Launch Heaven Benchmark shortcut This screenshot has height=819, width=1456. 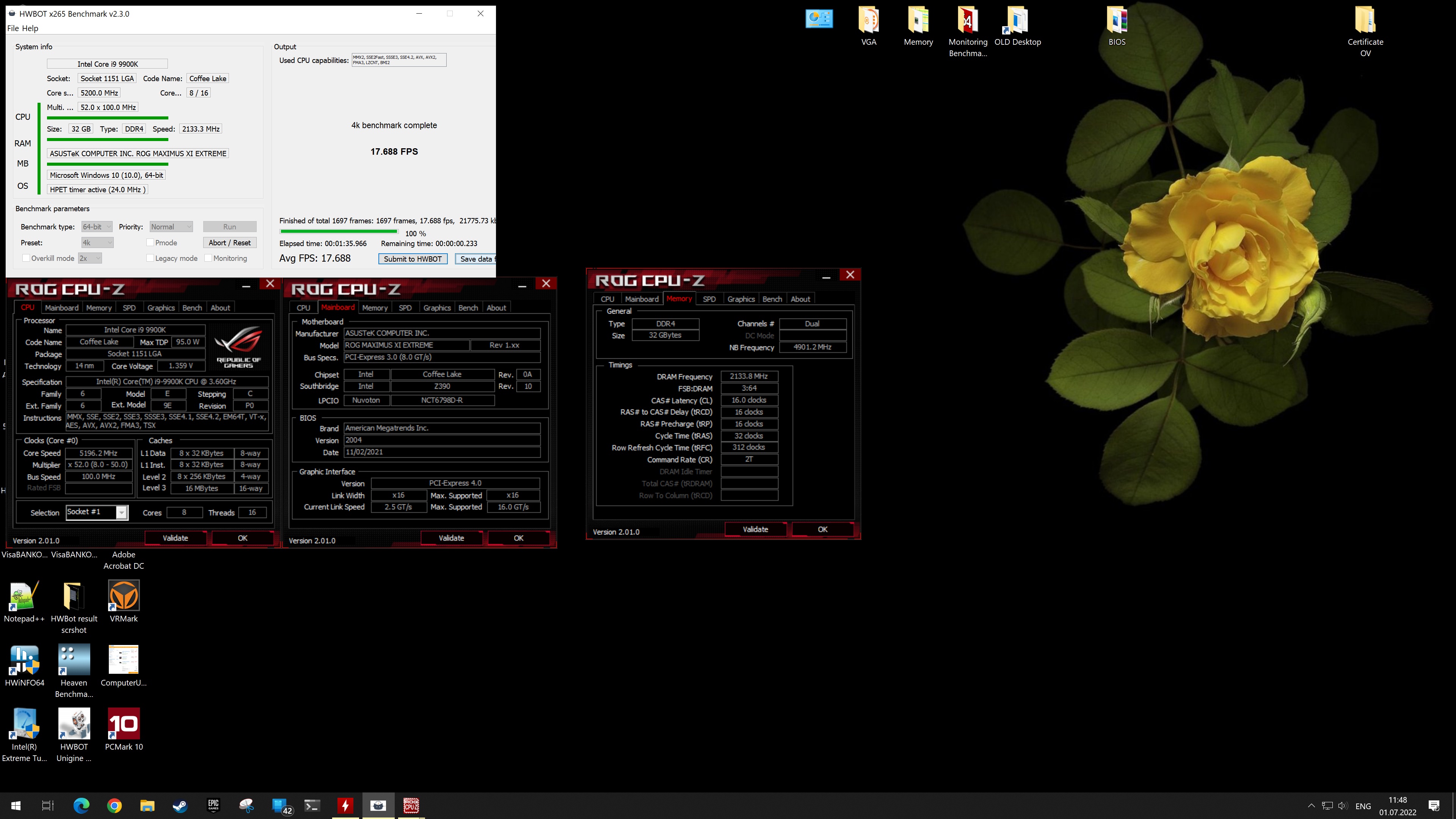pos(74,672)
